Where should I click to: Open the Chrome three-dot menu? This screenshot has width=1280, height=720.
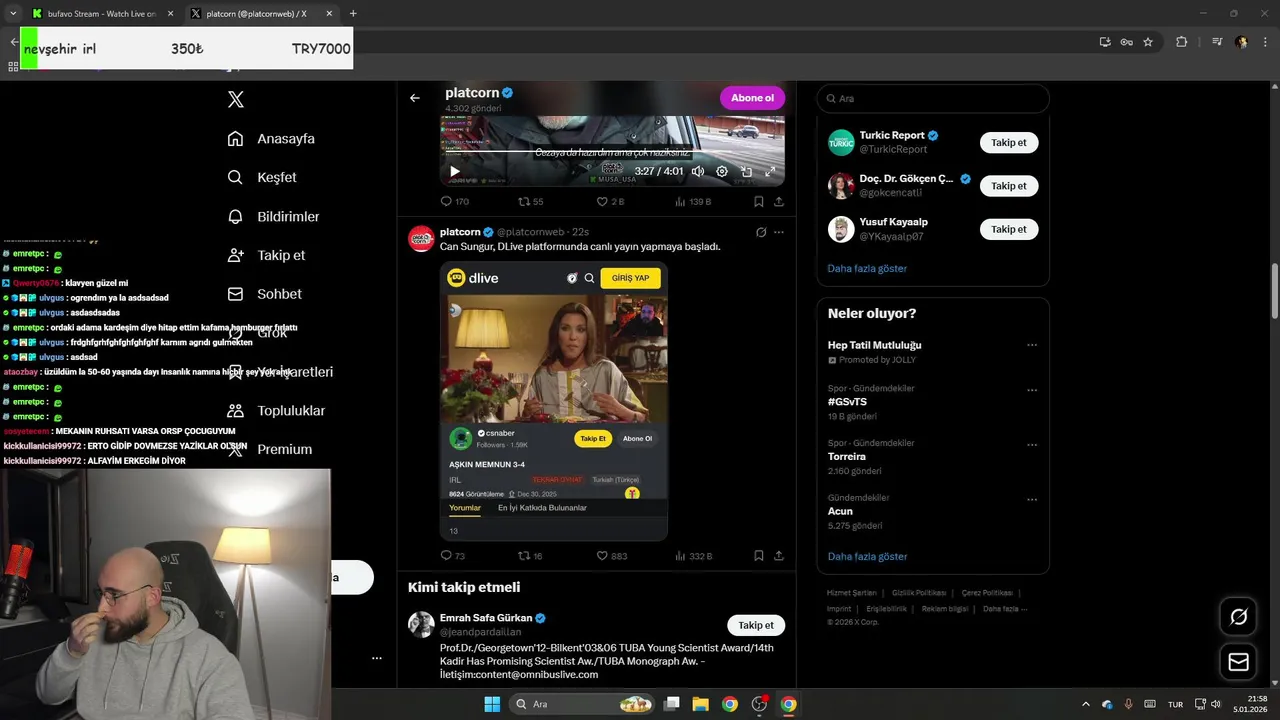click(x=1266, y=42)
